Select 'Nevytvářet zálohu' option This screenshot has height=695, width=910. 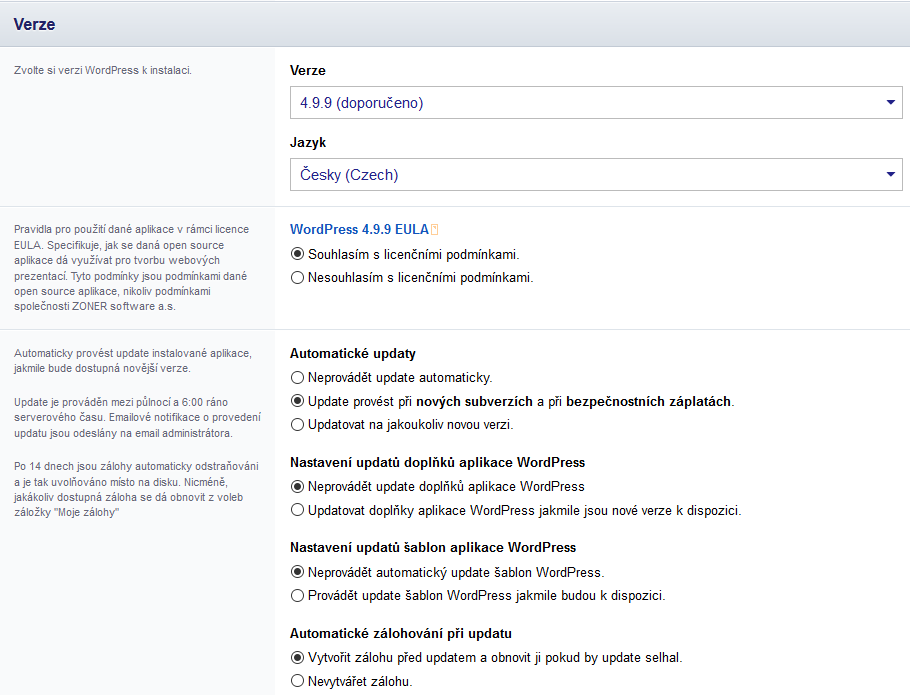tap(297, 682)
